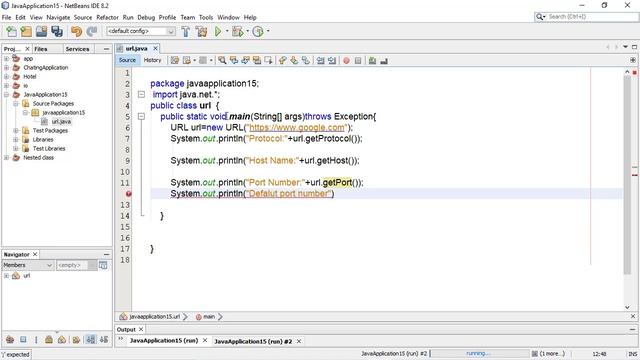Click Show Inherited Members icon in Navigator
Screen dimensions: 640x360
pyautogui.click(x=10, y=340)
